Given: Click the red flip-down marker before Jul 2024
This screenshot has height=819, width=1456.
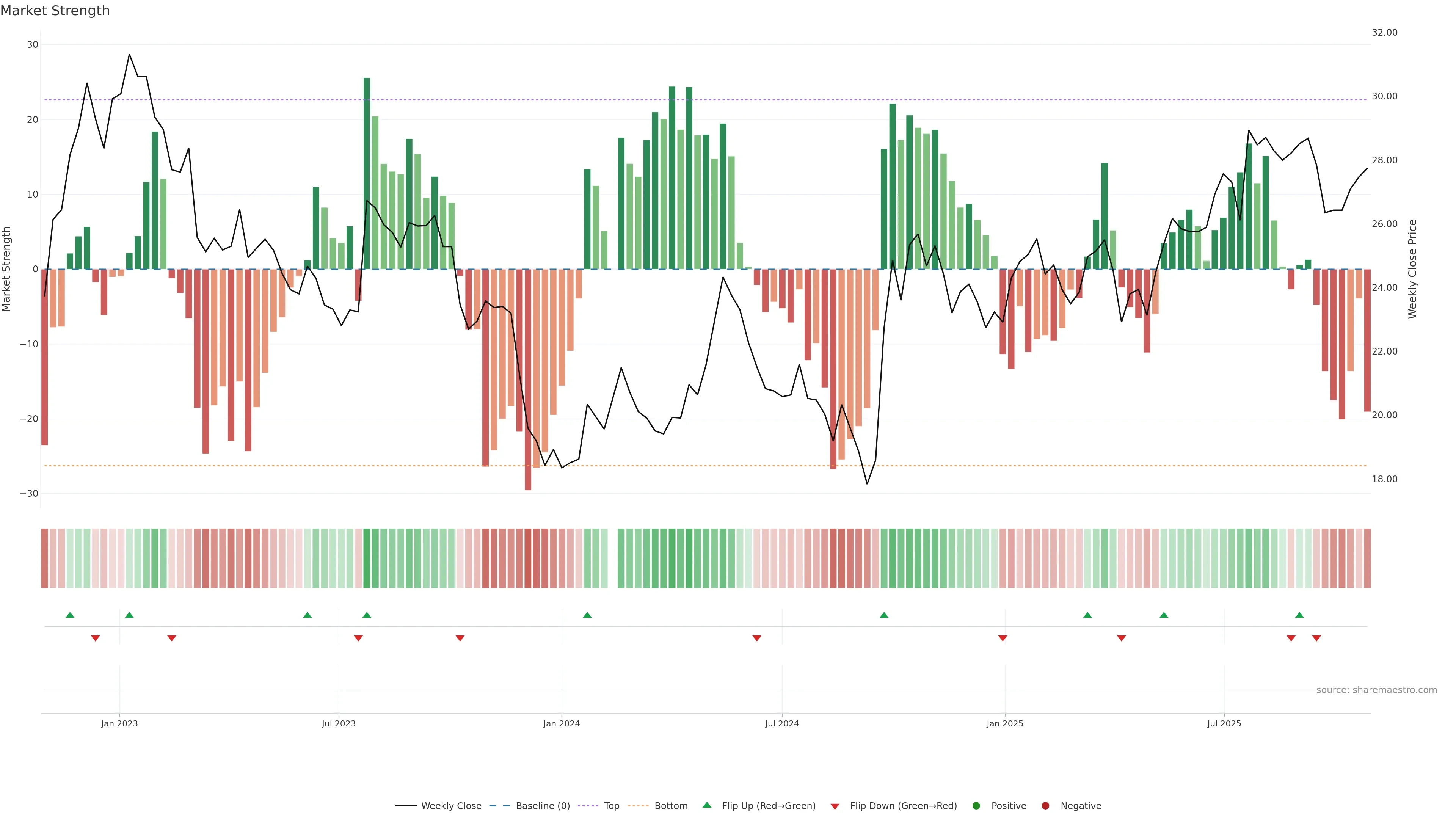Looking at the screenshot, I should 757,638.
